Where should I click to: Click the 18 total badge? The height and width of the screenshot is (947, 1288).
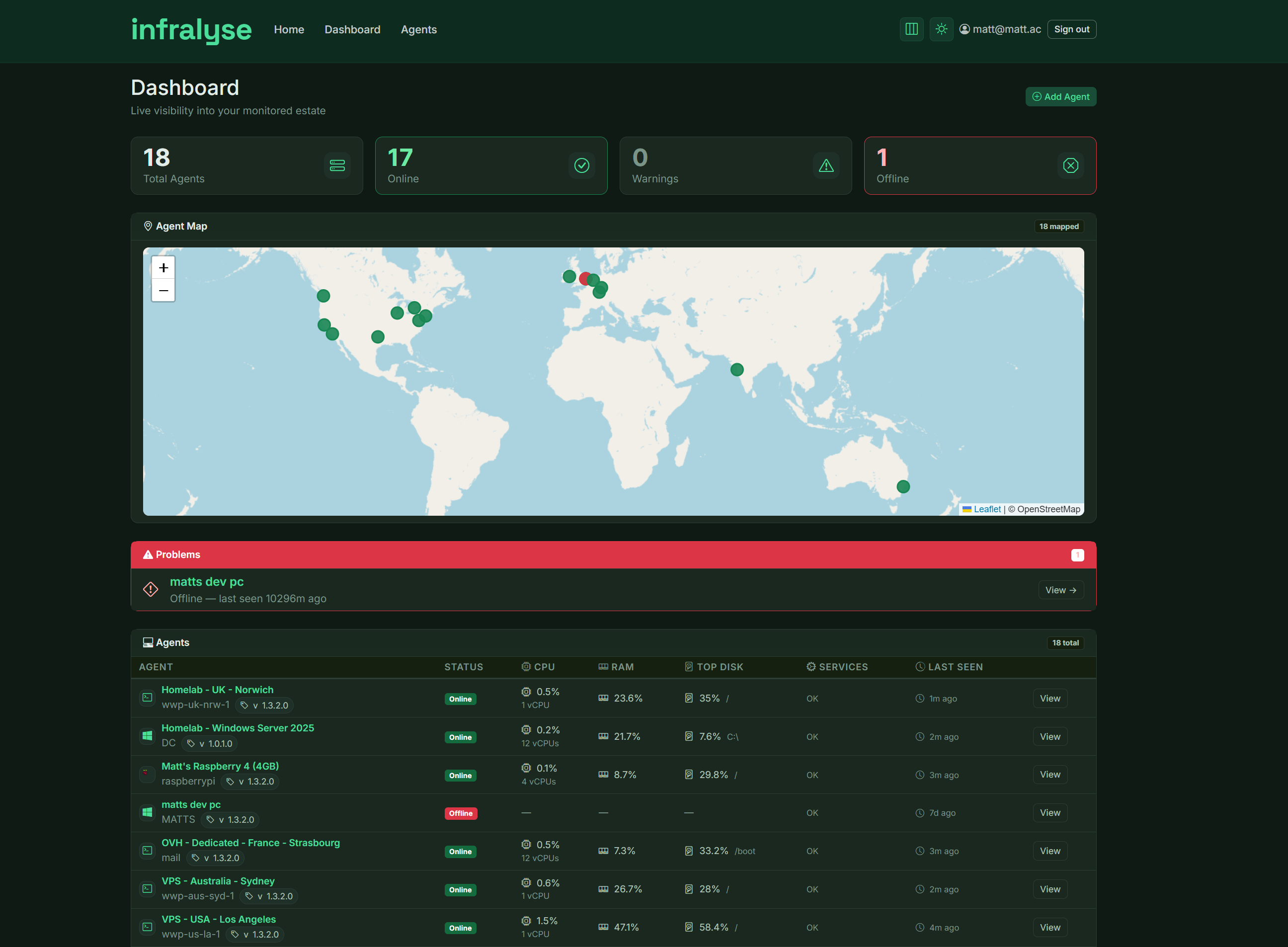click(1065, 642)
